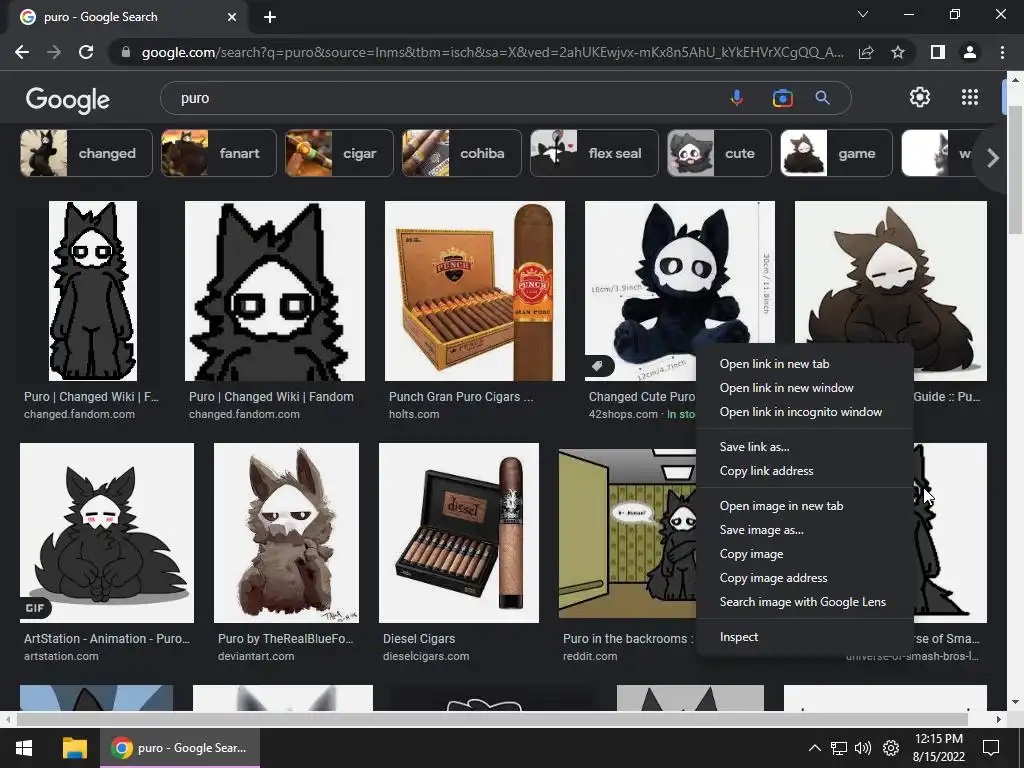Click the settings gear in system tray

pyautogui.click(x=891, y=748)
